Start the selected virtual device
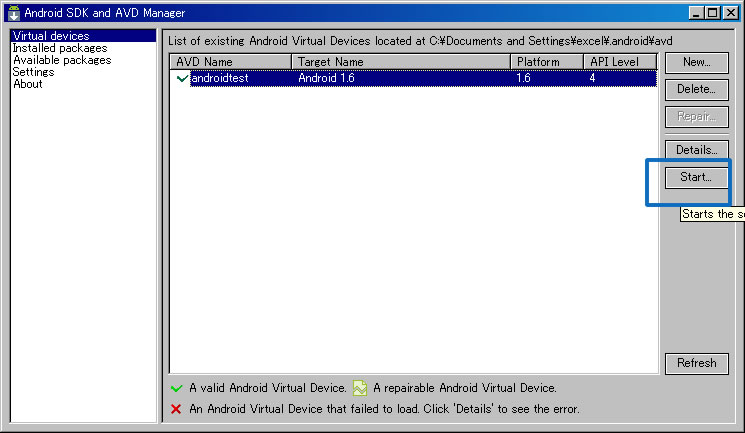This screenshot has height=433, width=745. coord(697,177)
